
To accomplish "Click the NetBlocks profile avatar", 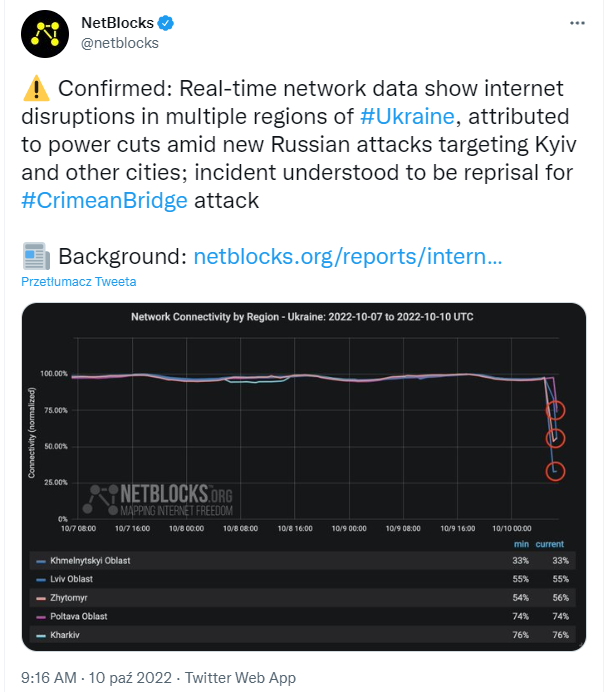I will (43, 32).
